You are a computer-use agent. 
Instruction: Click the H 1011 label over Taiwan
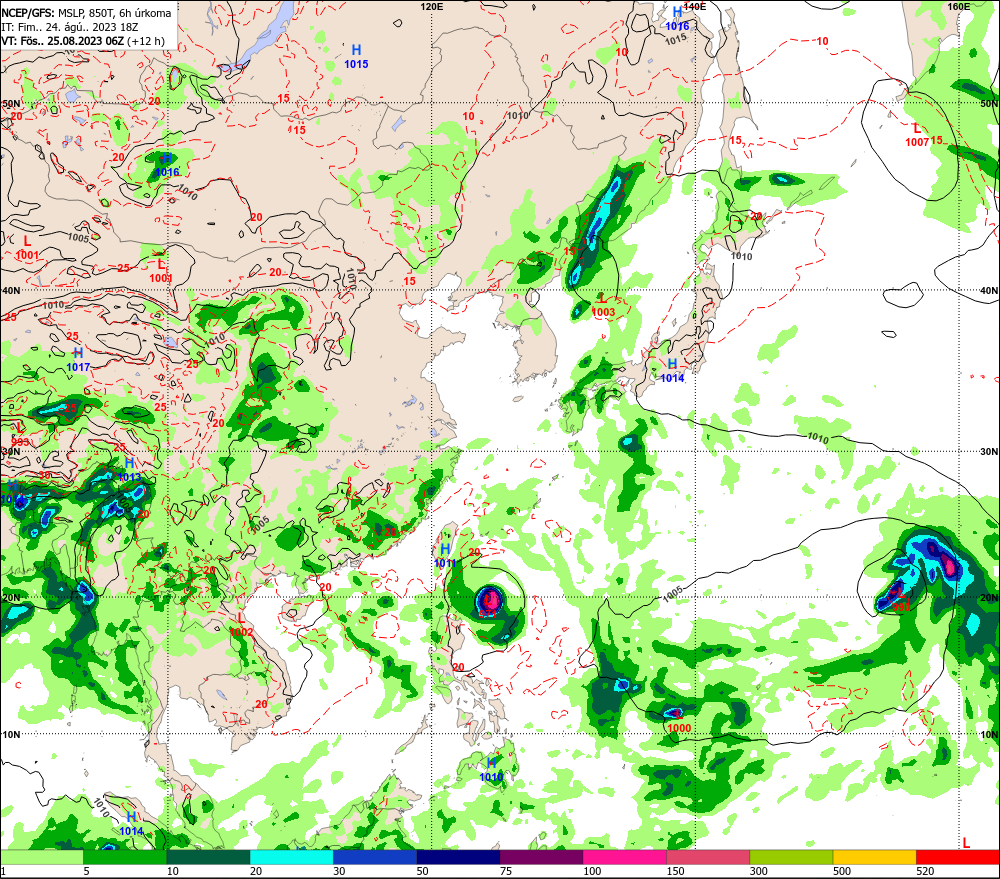[445, 556]
